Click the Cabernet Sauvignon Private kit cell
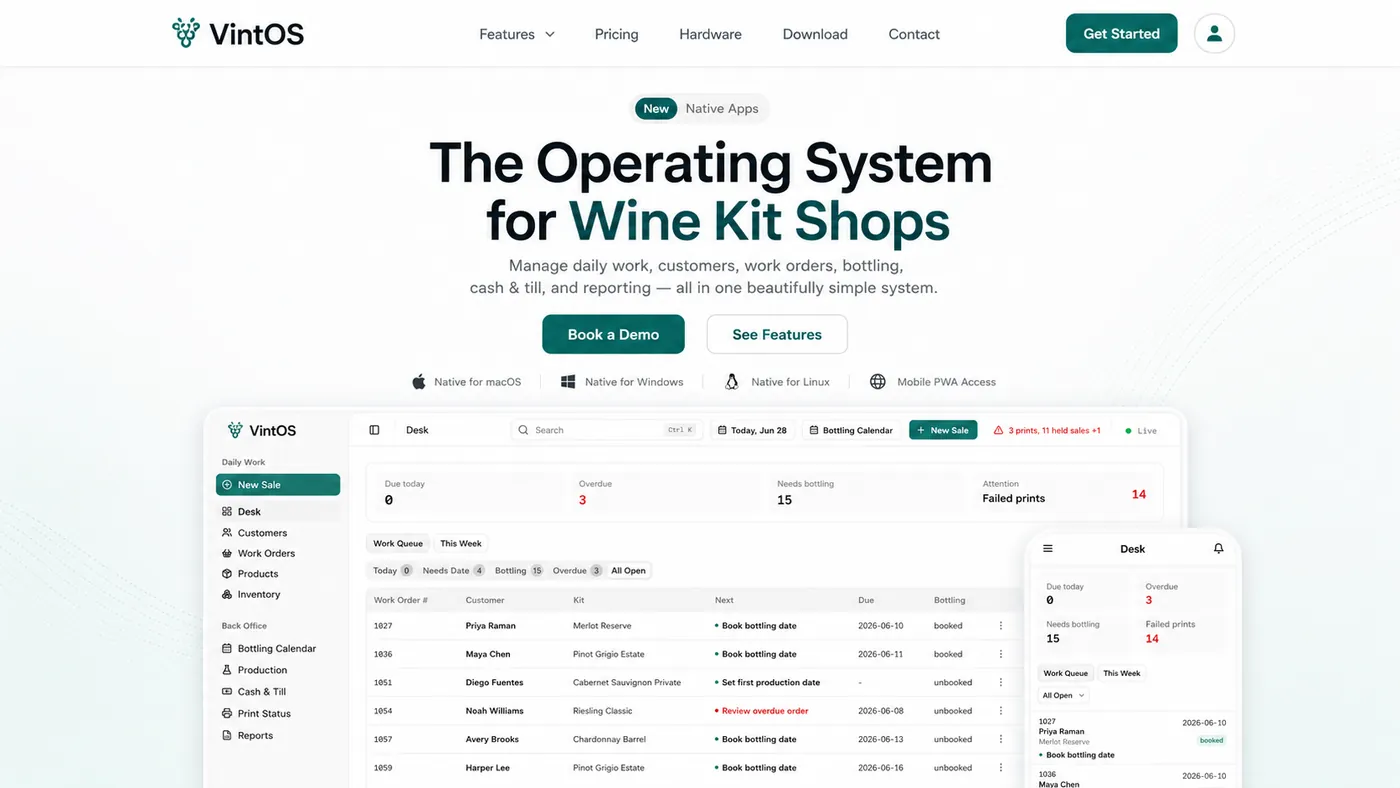 click(x=627, y=683)
